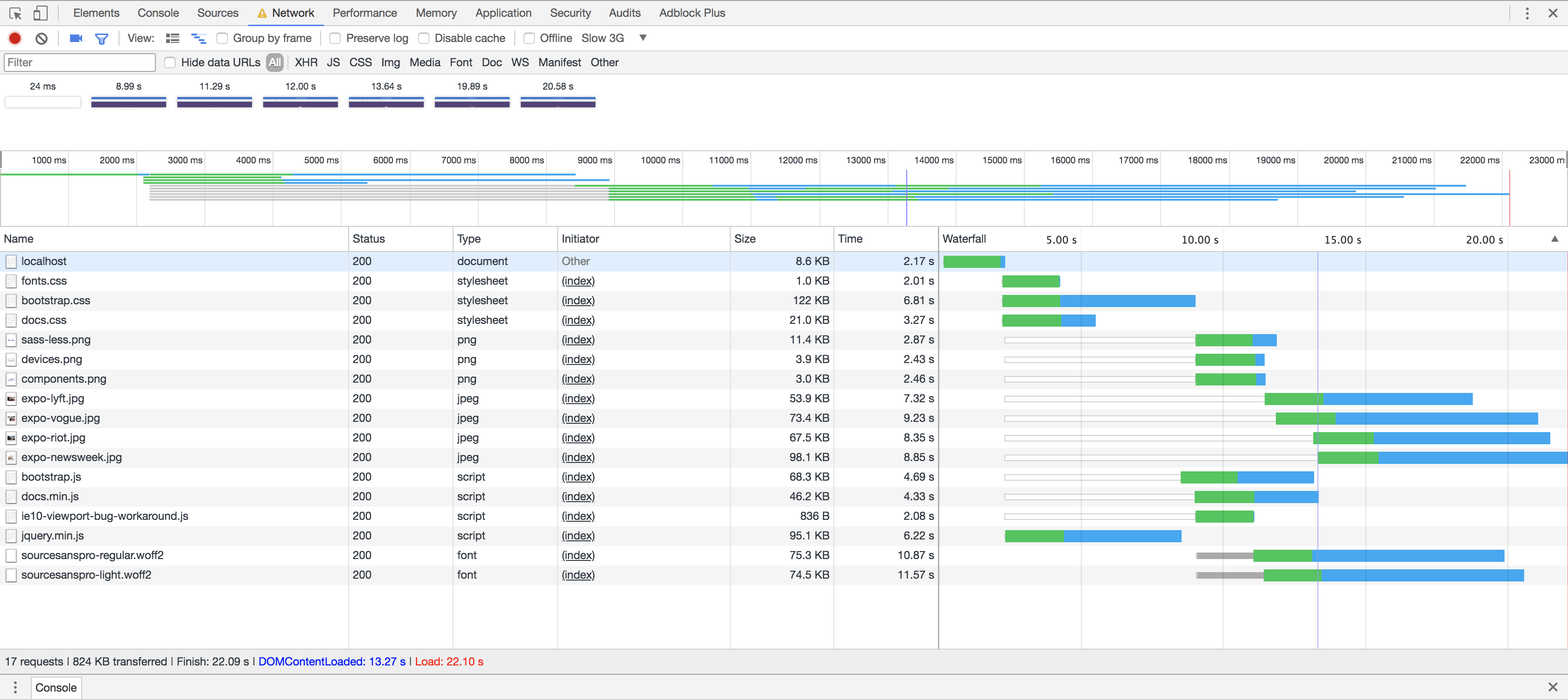The height and width of the screenshot is (700, 1568).
Task: Tick the Hide data URLs checkbox
Action: click(170, 63)
